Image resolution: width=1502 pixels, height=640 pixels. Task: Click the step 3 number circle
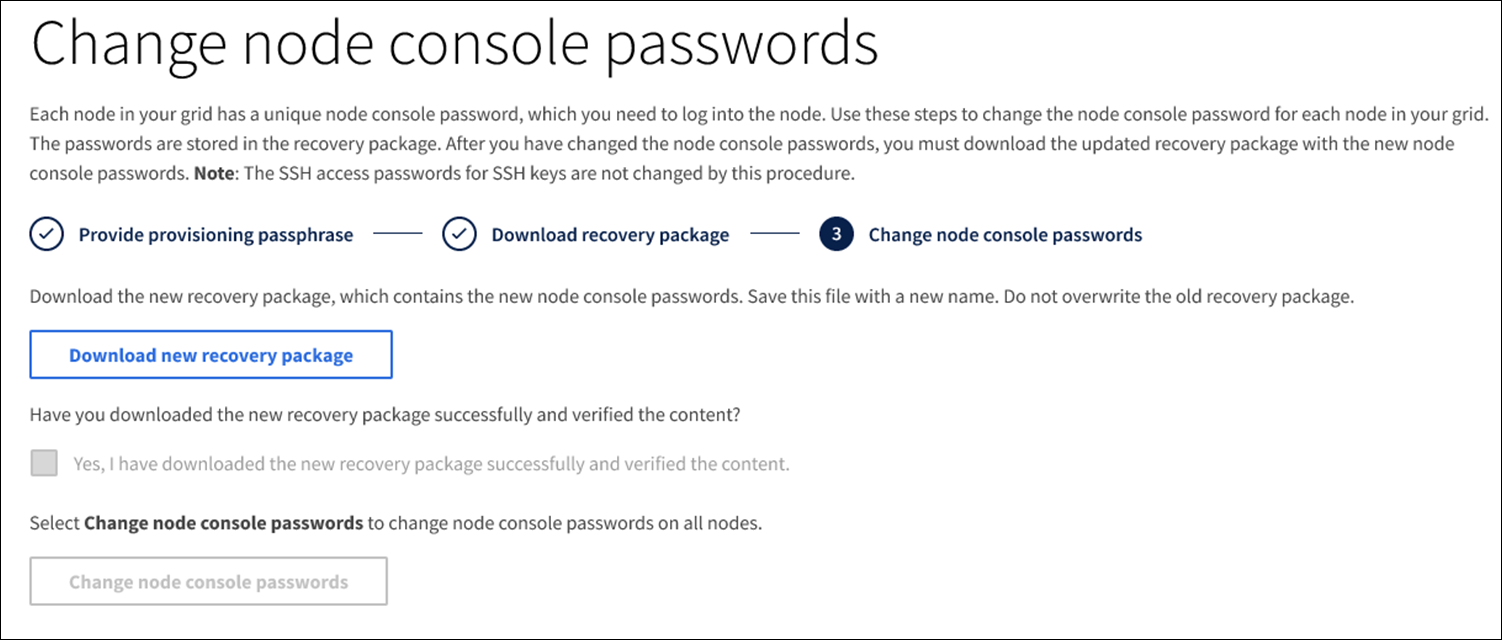point(836,236)
